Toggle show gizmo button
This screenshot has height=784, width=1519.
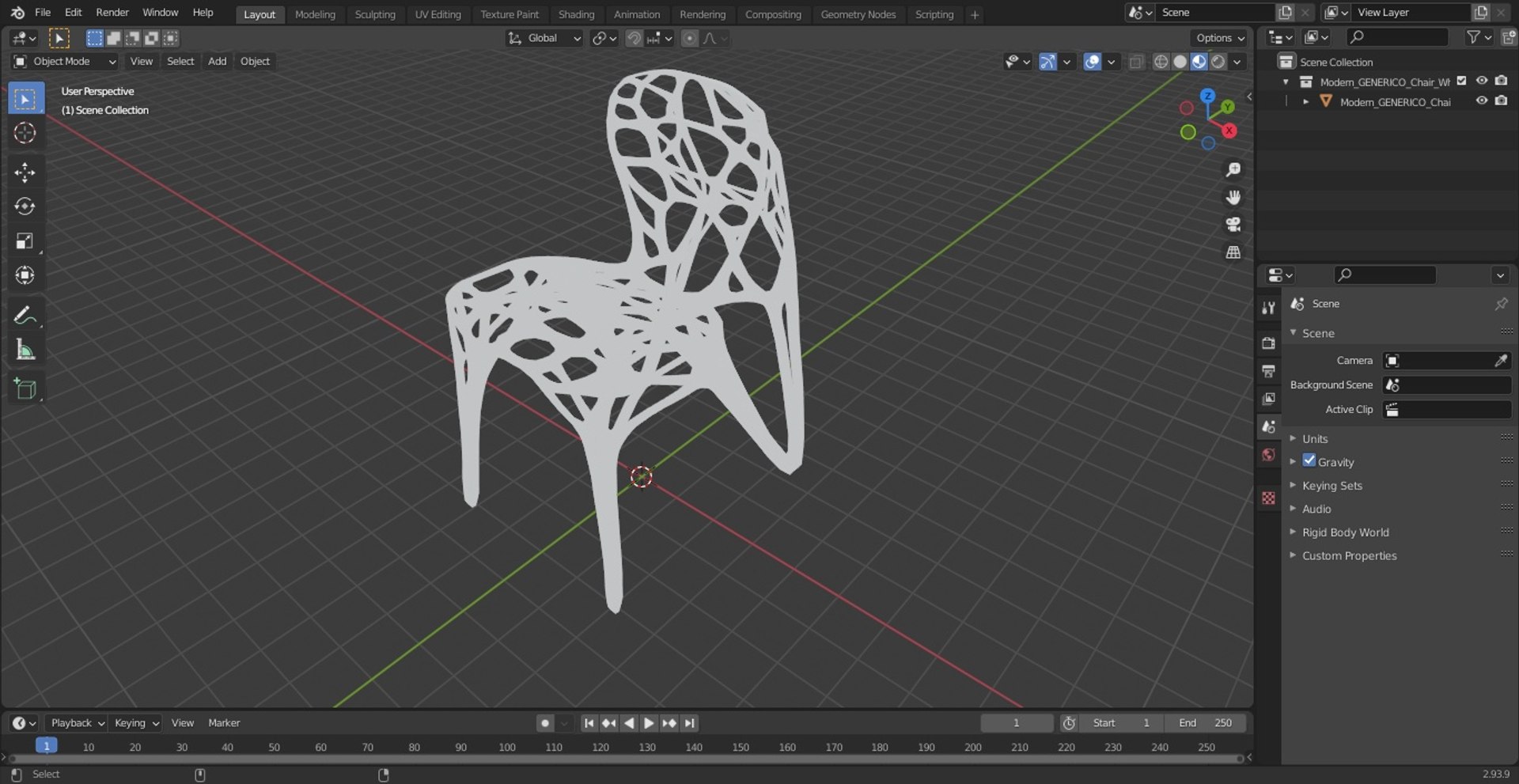(x=1047, y=62)
